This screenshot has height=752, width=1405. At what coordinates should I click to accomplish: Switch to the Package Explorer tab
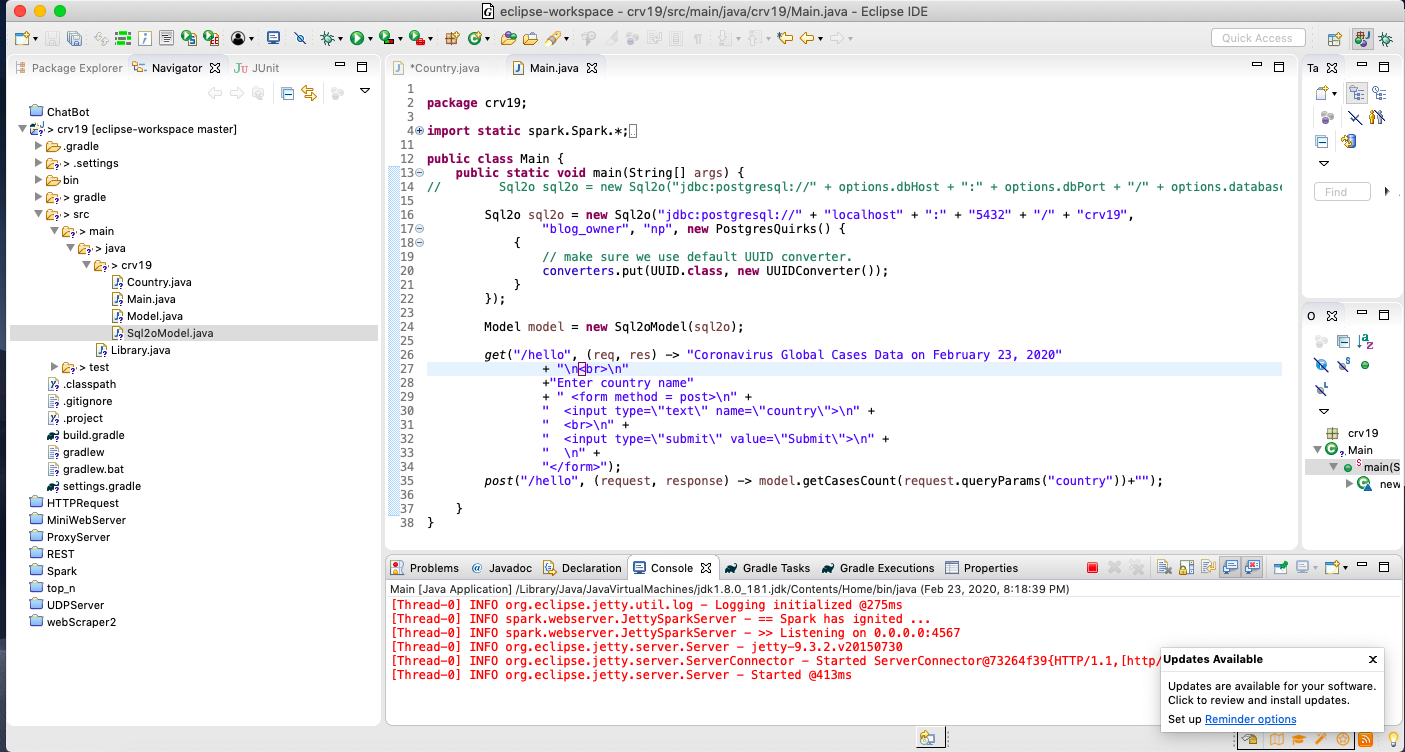click(69, 68)
